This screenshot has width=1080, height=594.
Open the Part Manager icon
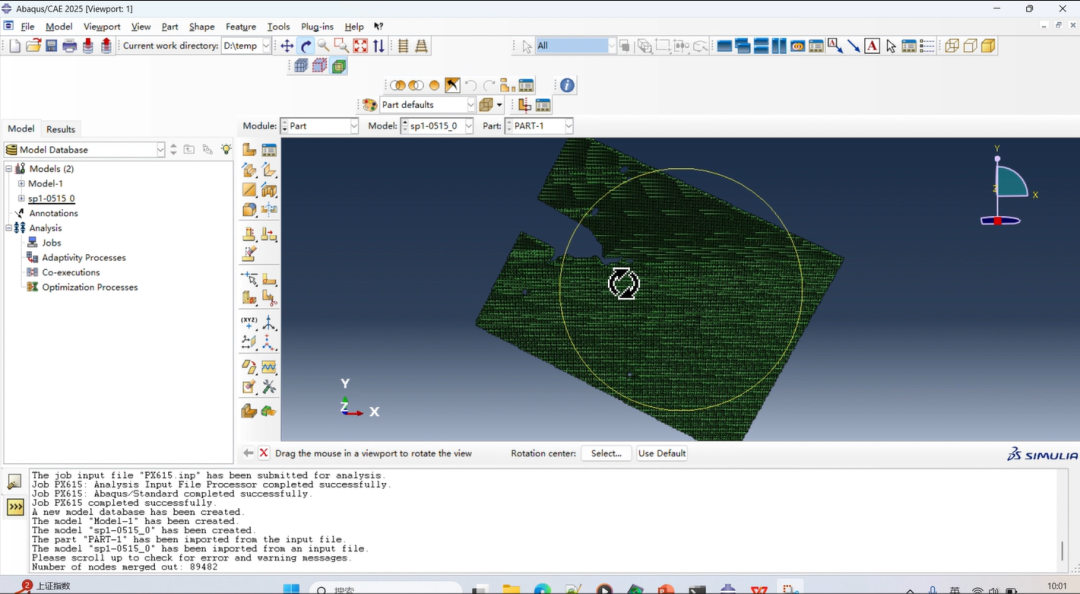(x=269, y=150)
